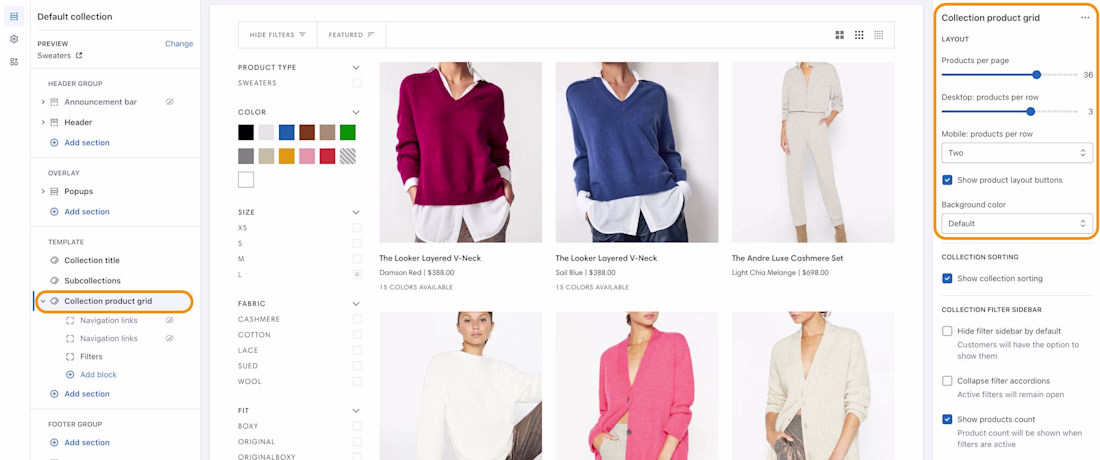Click the Subcollections section icon
1100x460 pixels.
click(55, 281)
